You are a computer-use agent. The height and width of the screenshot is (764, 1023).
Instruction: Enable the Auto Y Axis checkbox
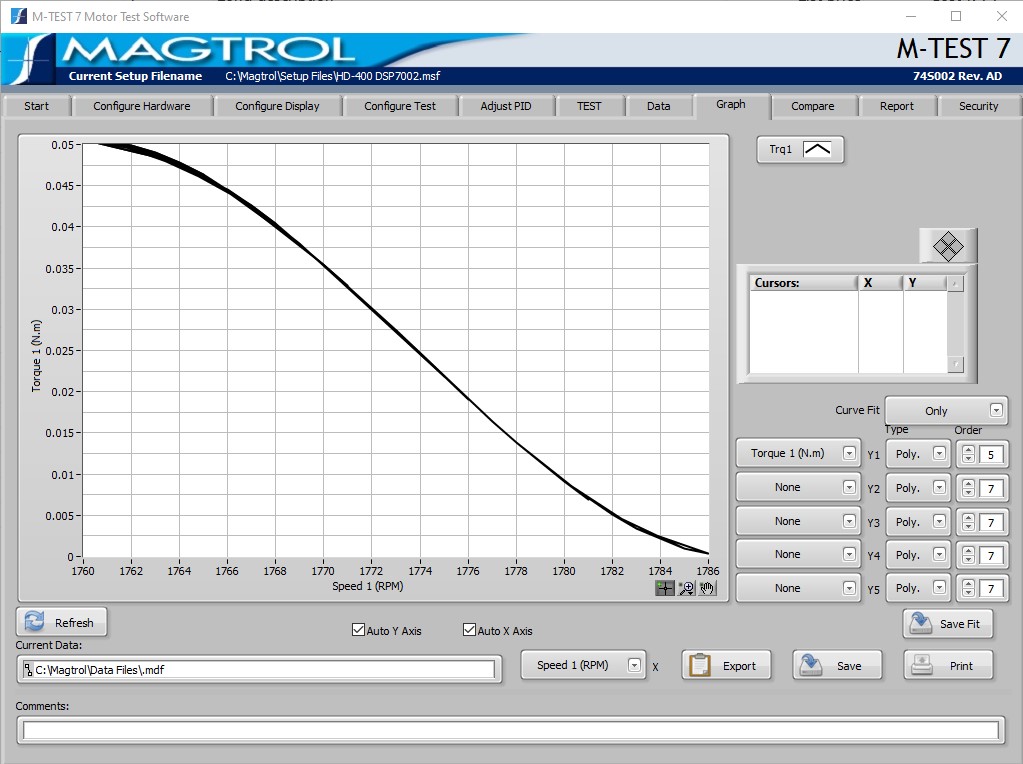point(357,630)
